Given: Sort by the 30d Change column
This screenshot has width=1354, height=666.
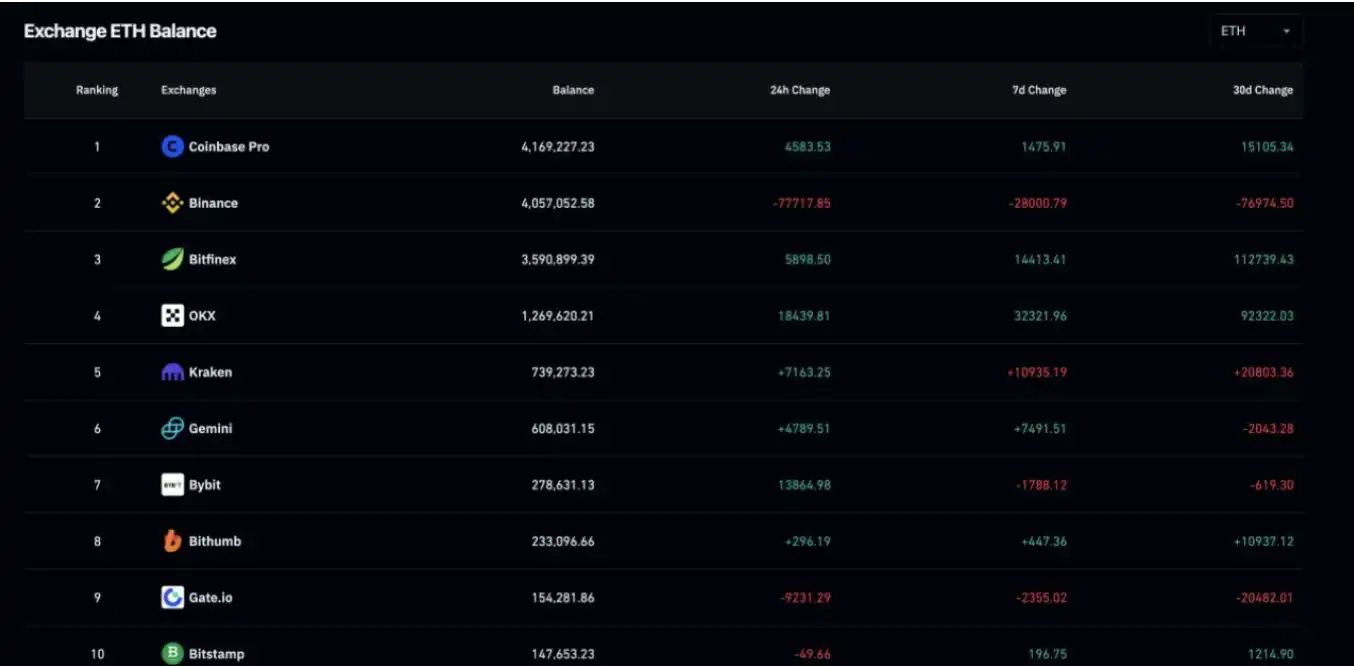Looking at the screenshot, I should [1262, 90].
